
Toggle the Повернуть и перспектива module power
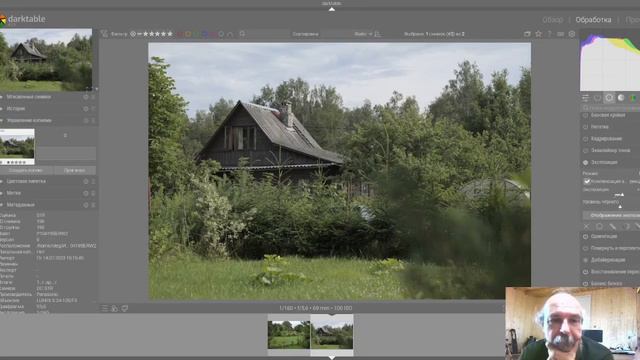tap(585, 248)
